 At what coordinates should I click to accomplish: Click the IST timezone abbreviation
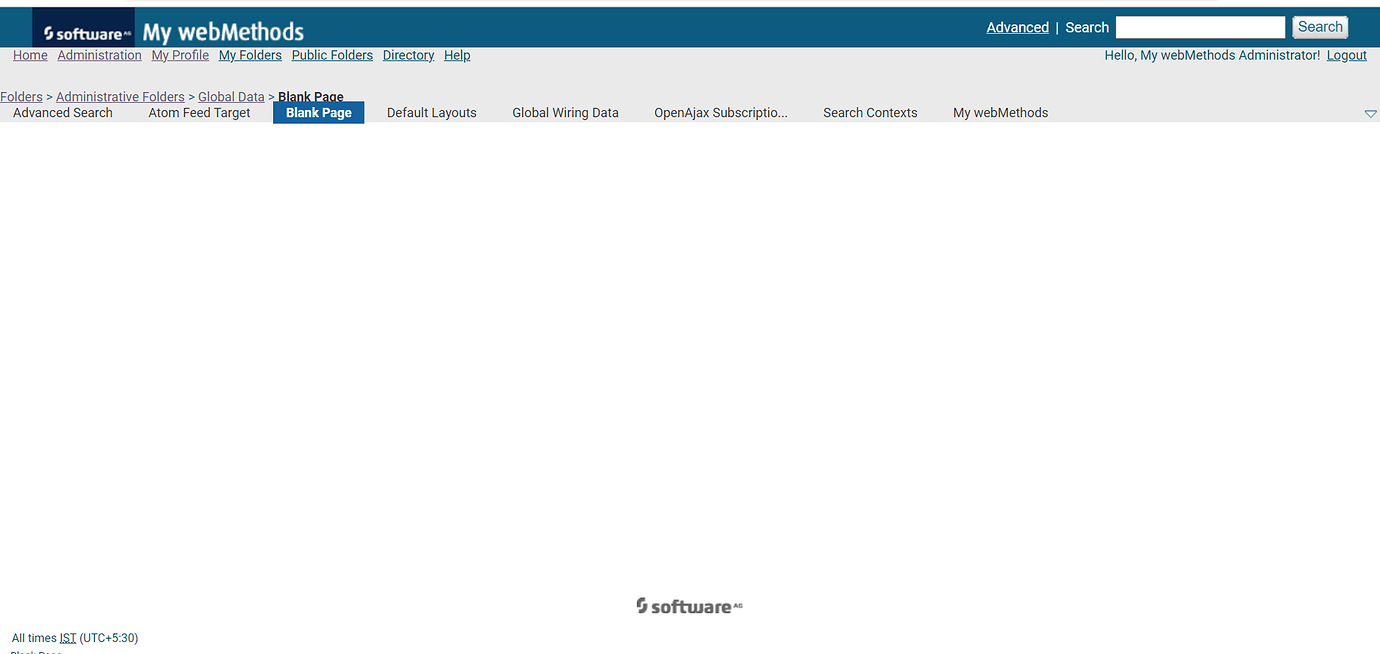[68, 638]
